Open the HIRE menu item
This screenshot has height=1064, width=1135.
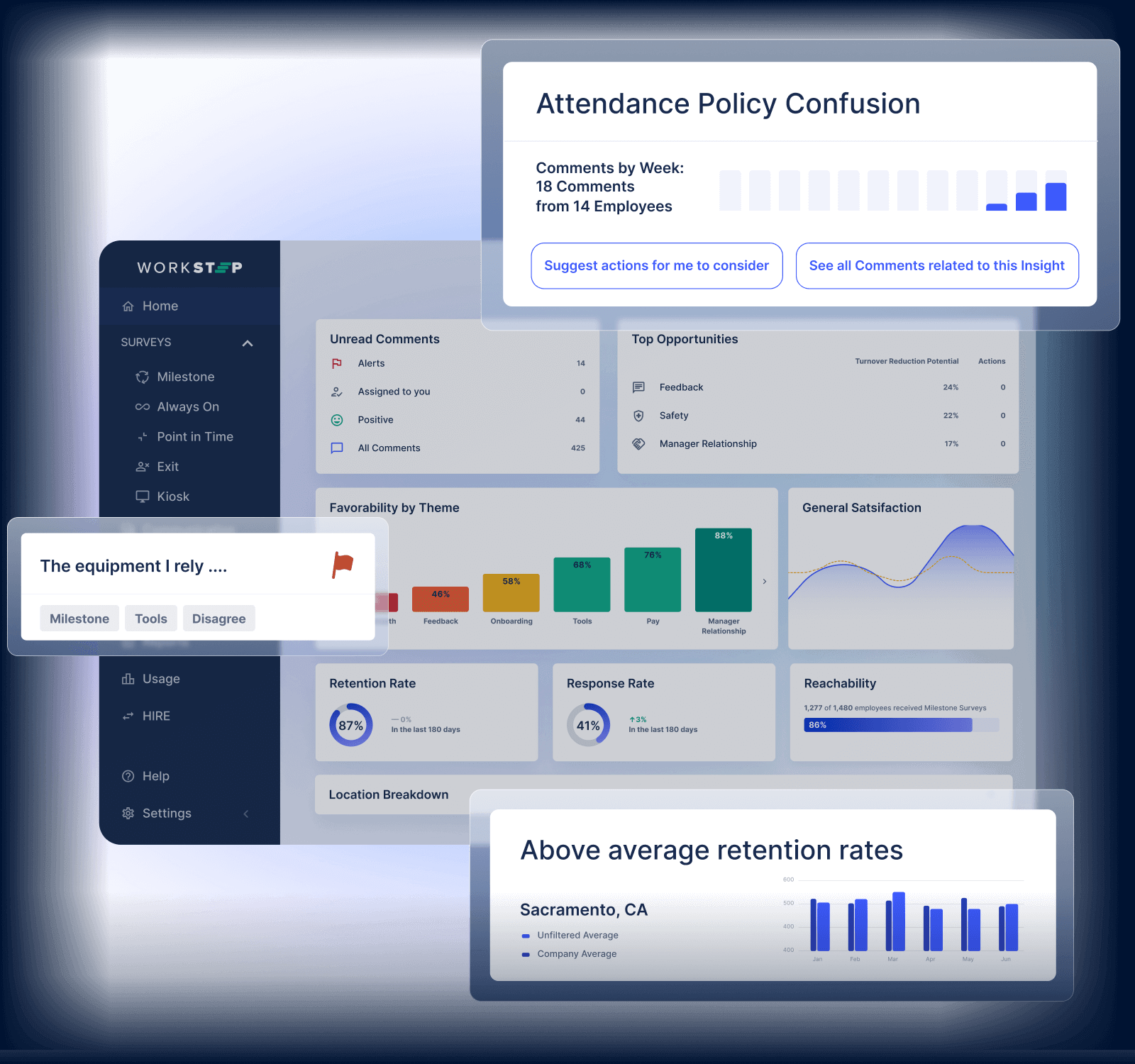pyautogui.click(x=156, y=716)
